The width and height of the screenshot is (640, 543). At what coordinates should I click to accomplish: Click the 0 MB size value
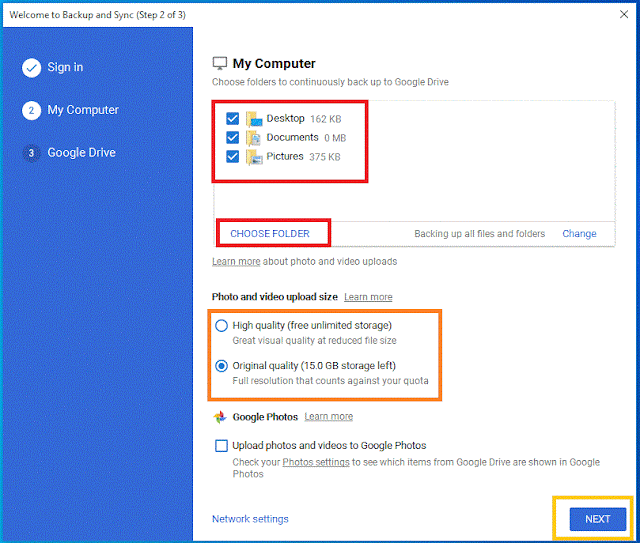point(335,138)
